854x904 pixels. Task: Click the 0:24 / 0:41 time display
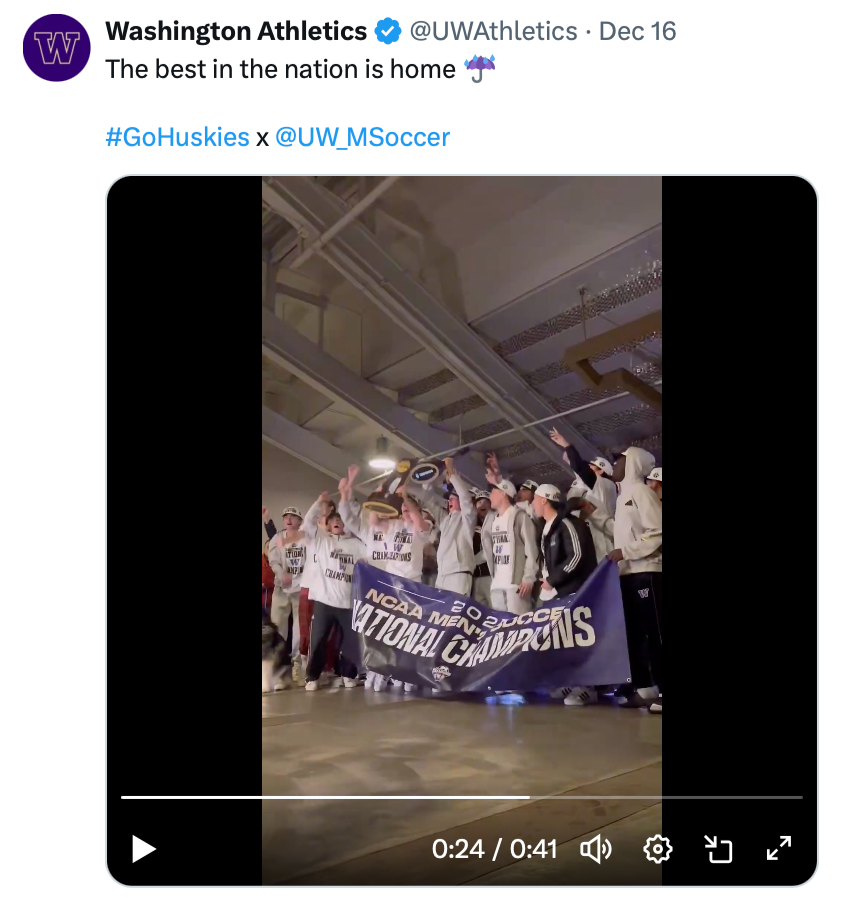click(494, 849)
